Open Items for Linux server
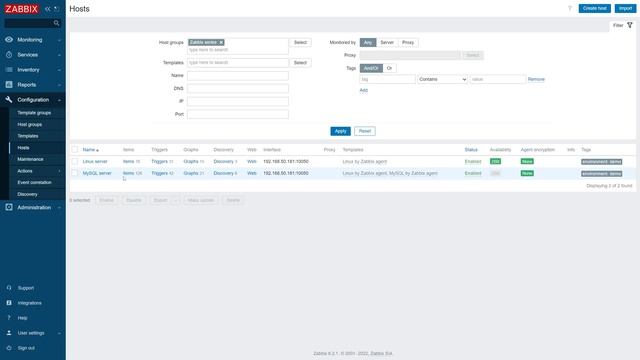The height and width of the screenshot is (360, 640). pyautogui.click(x=128, y=162)
